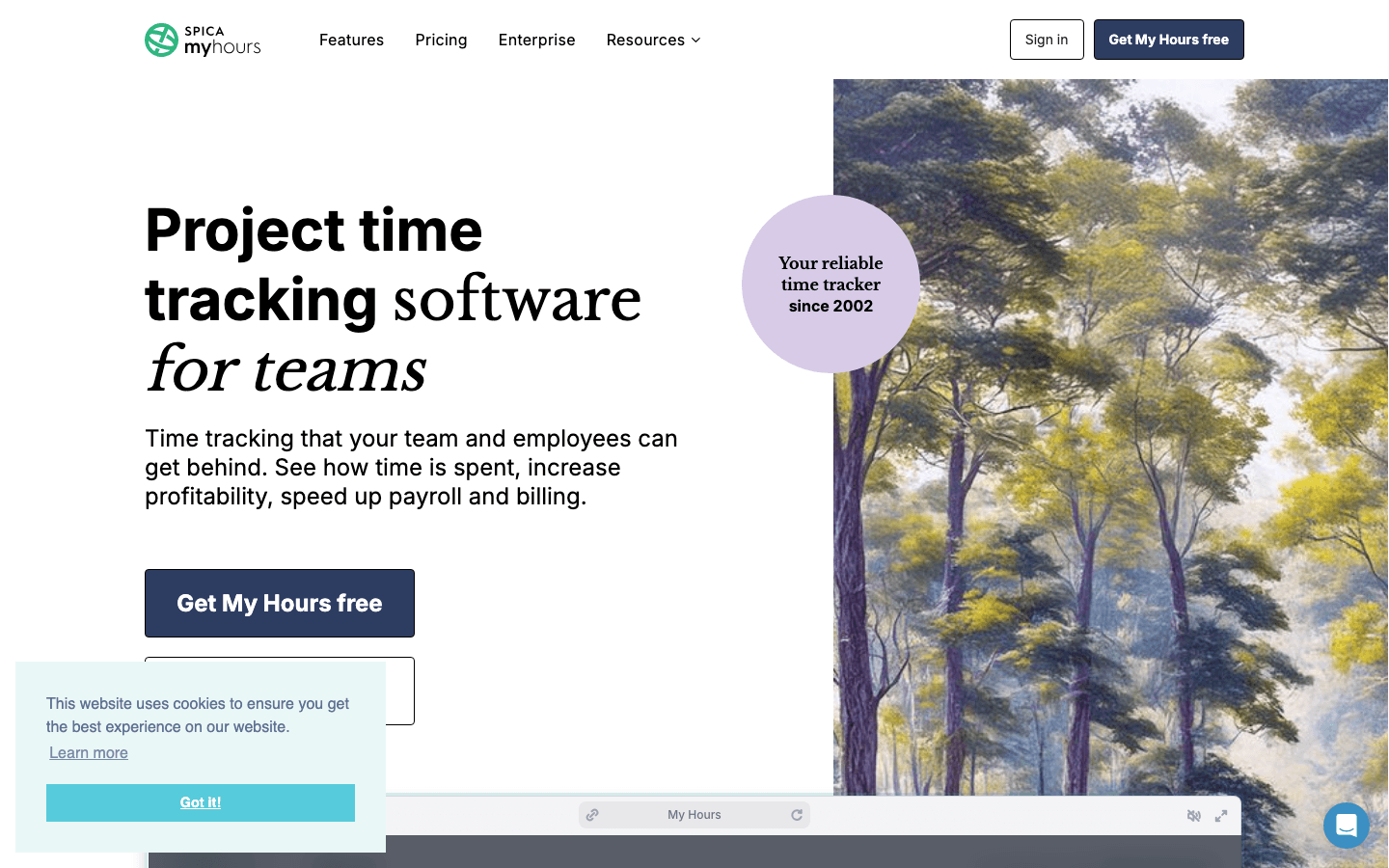
Task: Click the cookie notice message text
Action: coord(198,715)
